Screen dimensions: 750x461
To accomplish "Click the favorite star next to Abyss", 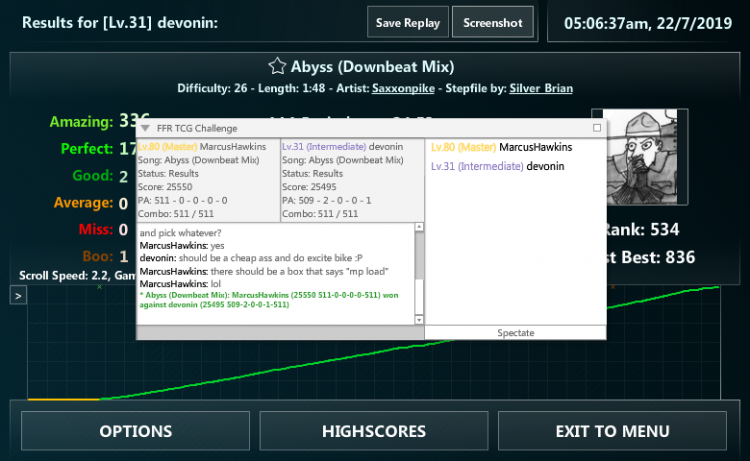I will pyautogui.click(x=277, y=67).
